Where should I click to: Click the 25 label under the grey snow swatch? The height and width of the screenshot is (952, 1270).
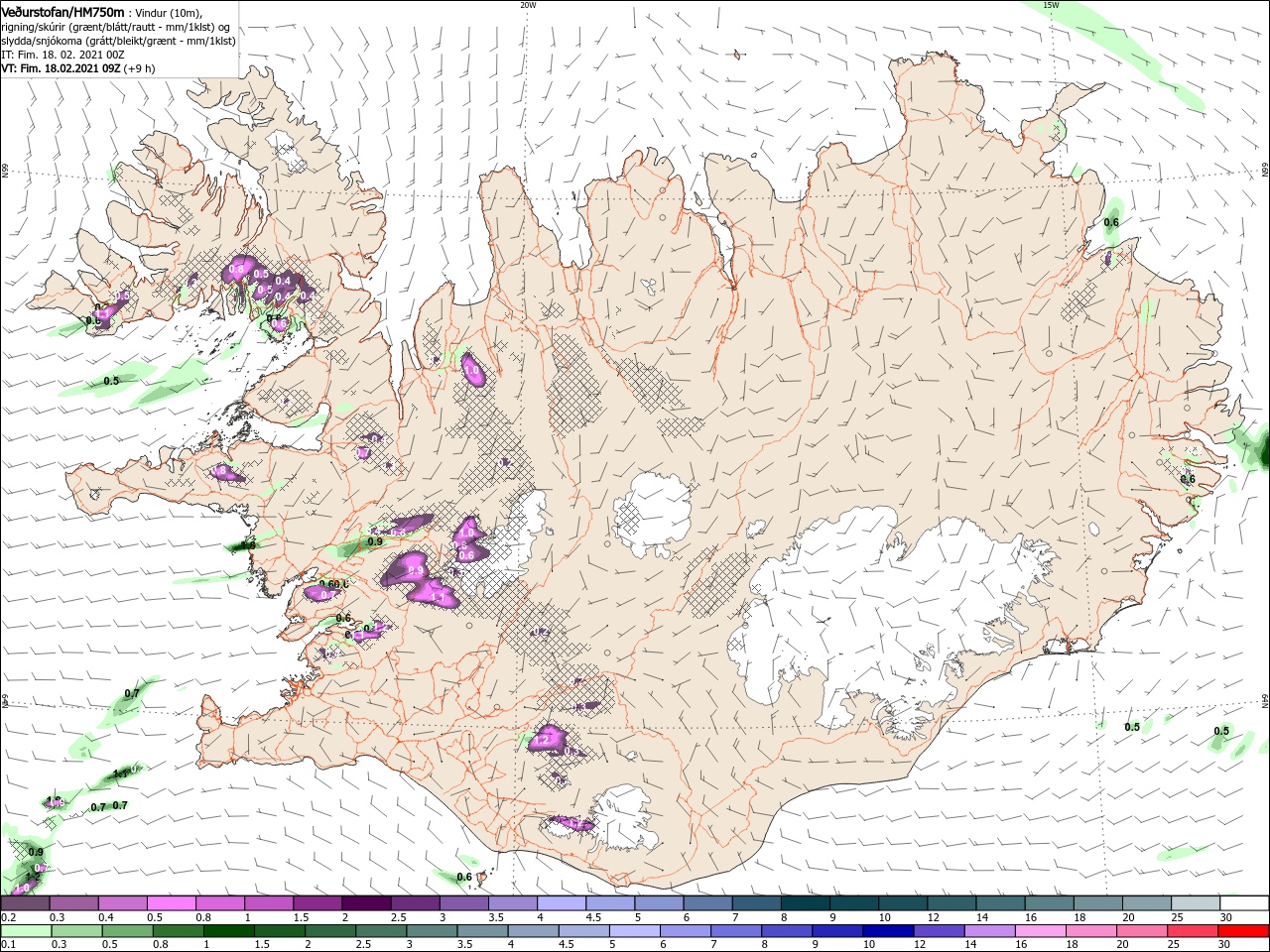click(x=1177, y=917)
